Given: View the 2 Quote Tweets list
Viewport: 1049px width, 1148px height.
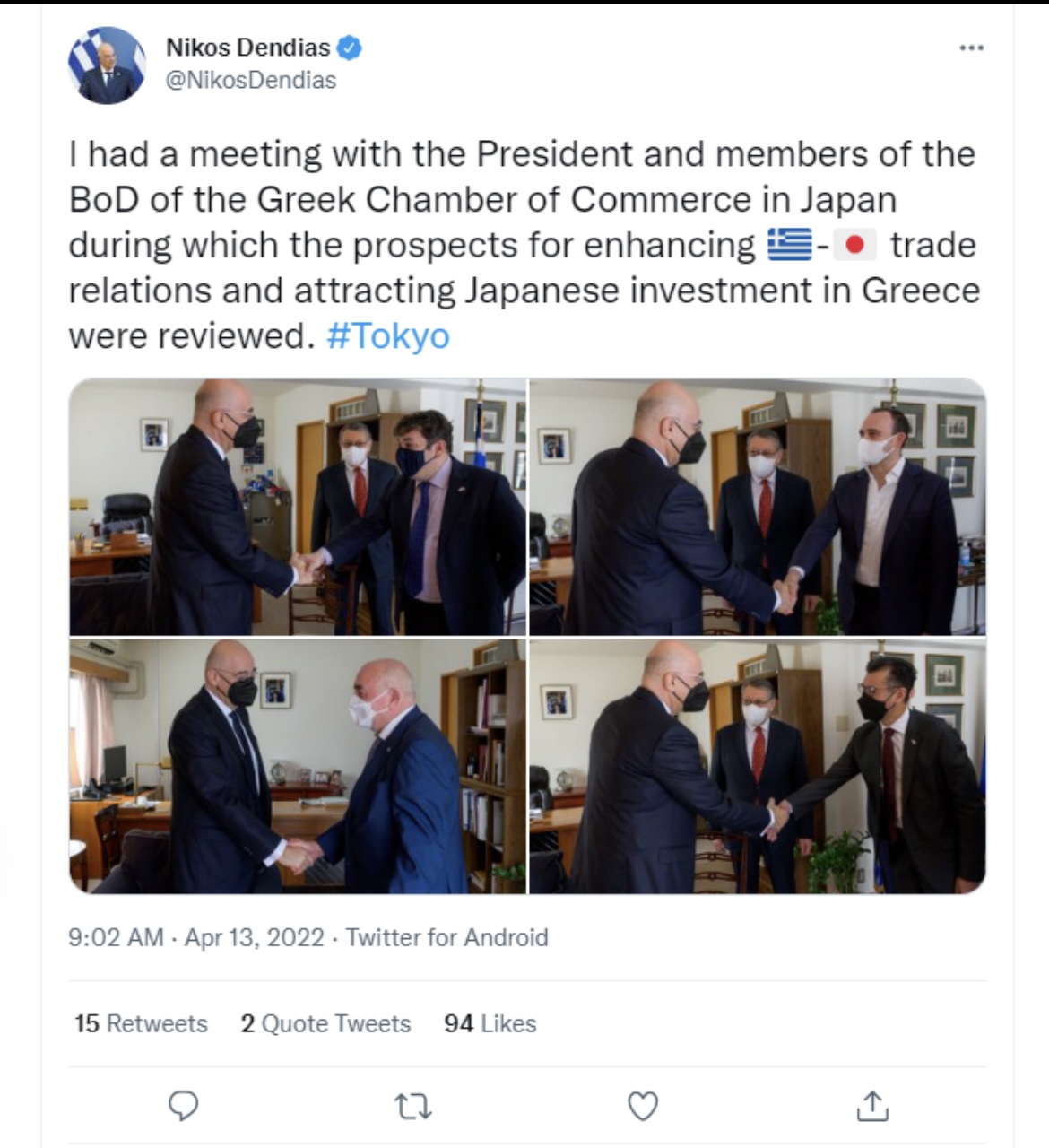Looking at the screenshot, I should (325, 1023).
